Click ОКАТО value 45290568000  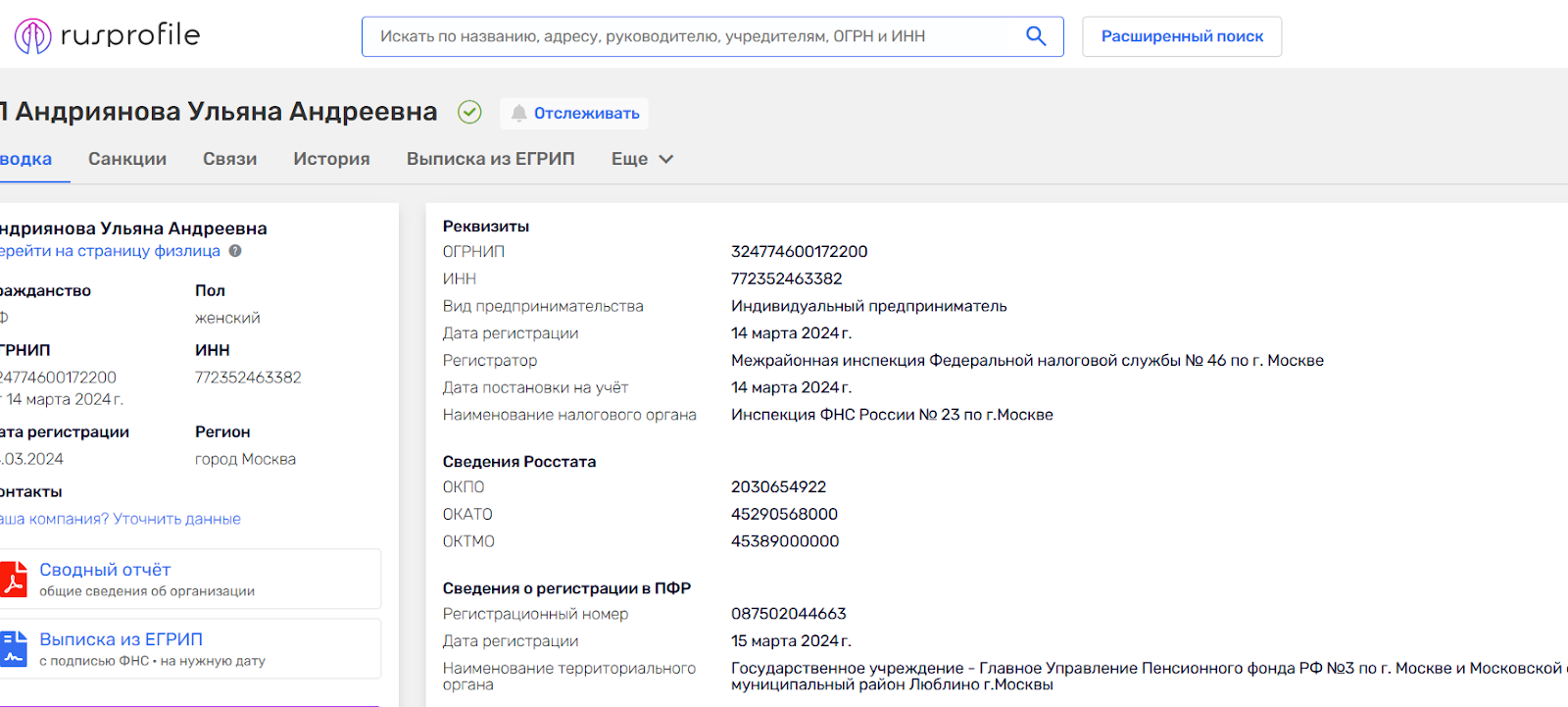pyautogui.click(x=784, y=515)
